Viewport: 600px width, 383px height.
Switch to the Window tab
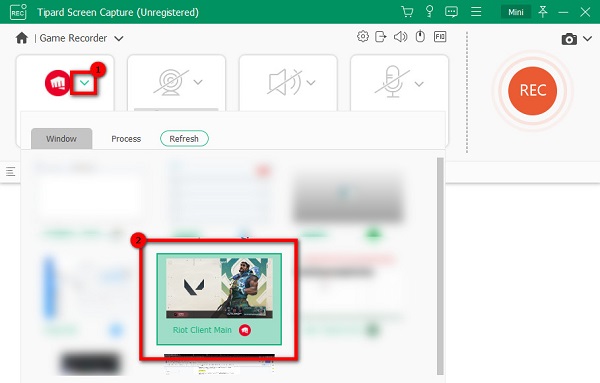(62, 139)
